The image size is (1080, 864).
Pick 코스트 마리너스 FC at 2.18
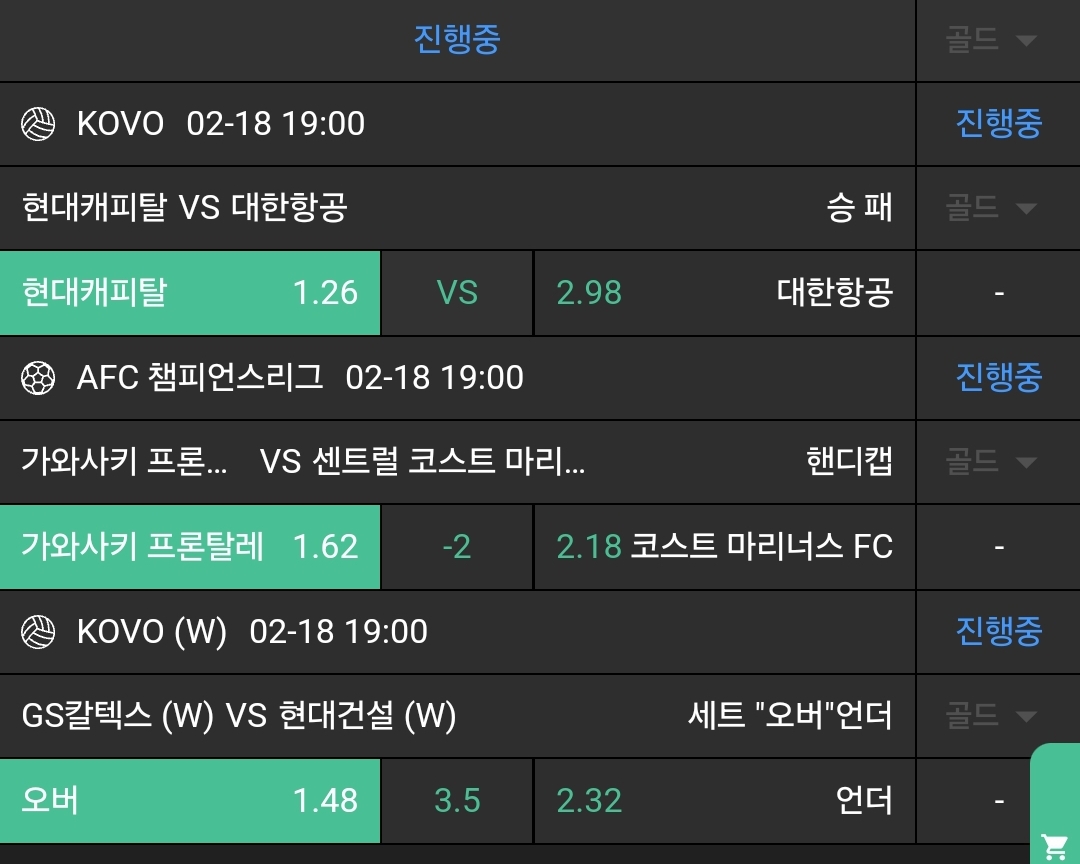724,547
